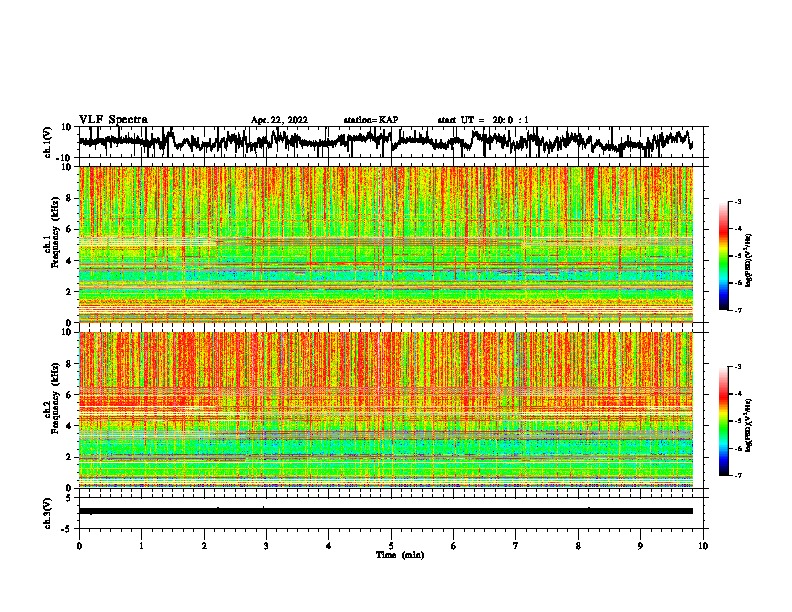Viewport: 792px width, 612px height.
Task: Click the time axis tick label "4"
Action: point(329,546)
